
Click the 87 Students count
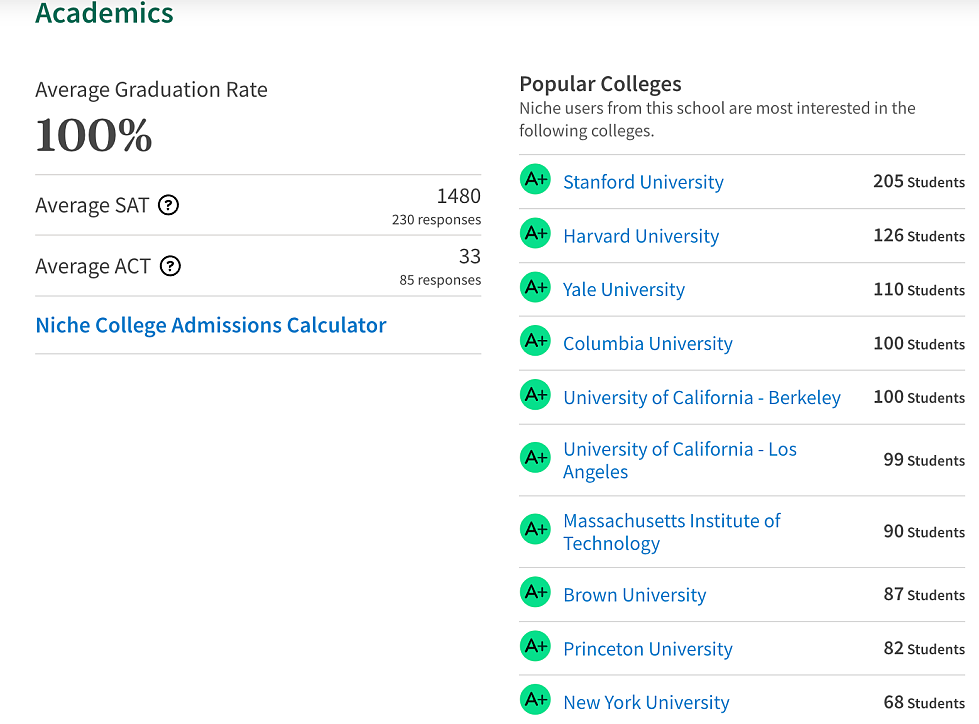click(x=924, y=594)
